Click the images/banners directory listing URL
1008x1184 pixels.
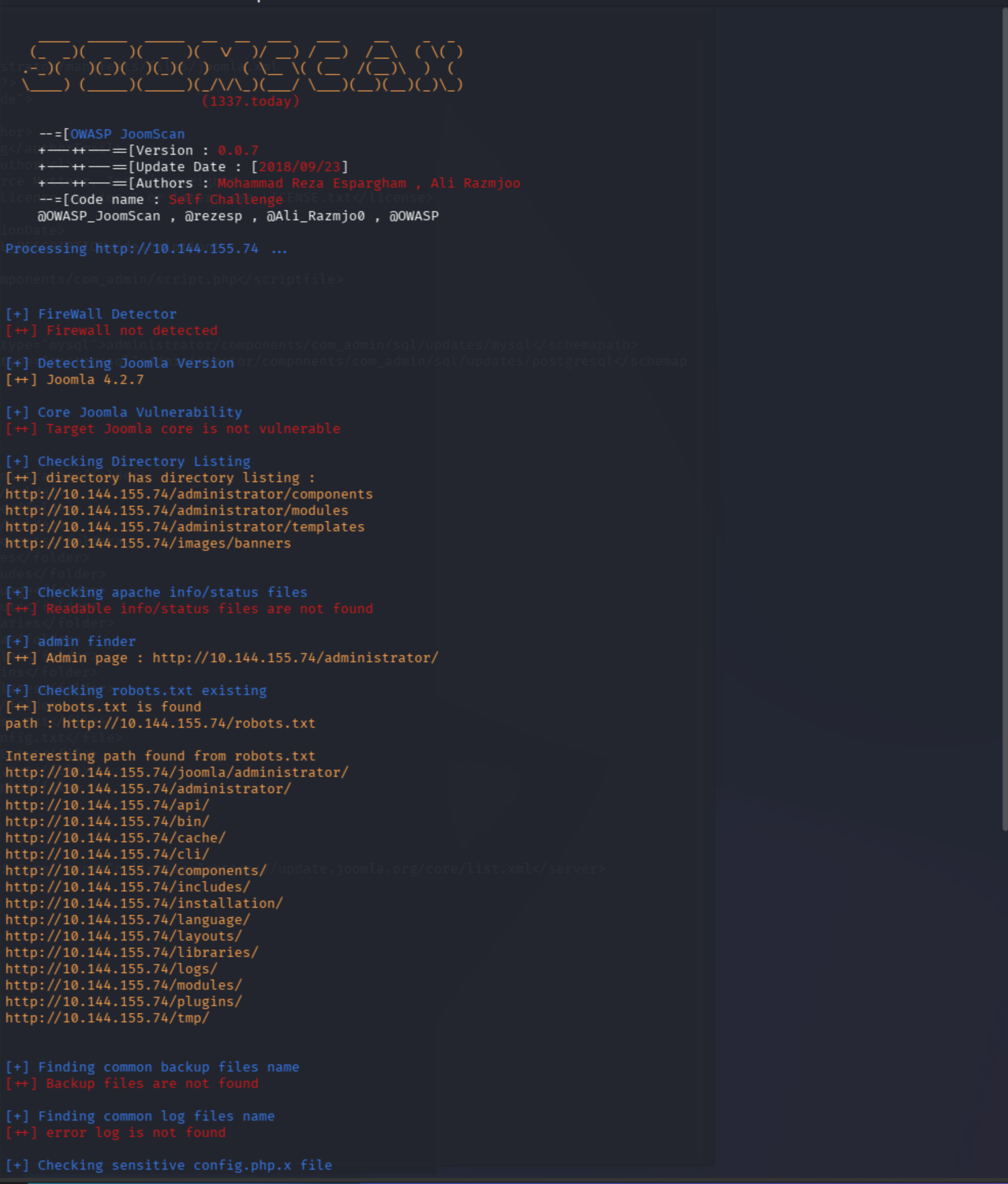(x=148, y=543)
